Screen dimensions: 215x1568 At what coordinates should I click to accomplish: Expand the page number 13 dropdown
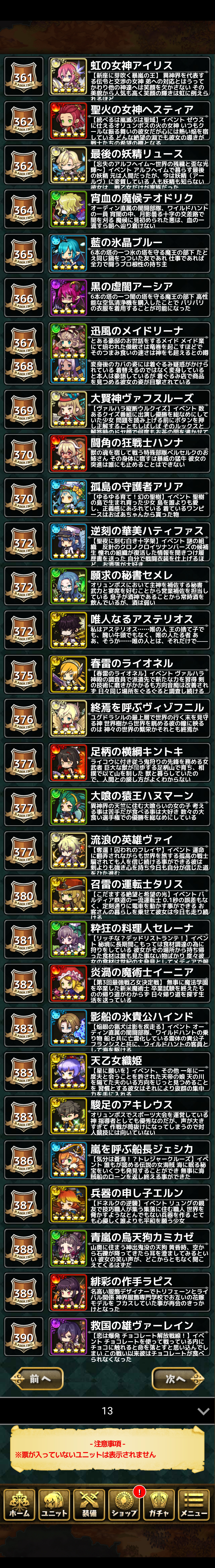click(107, 1427)
